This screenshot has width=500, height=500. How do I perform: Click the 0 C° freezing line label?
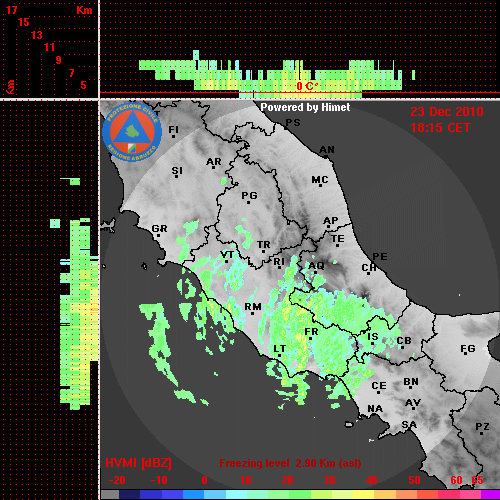tap(307, 86)
